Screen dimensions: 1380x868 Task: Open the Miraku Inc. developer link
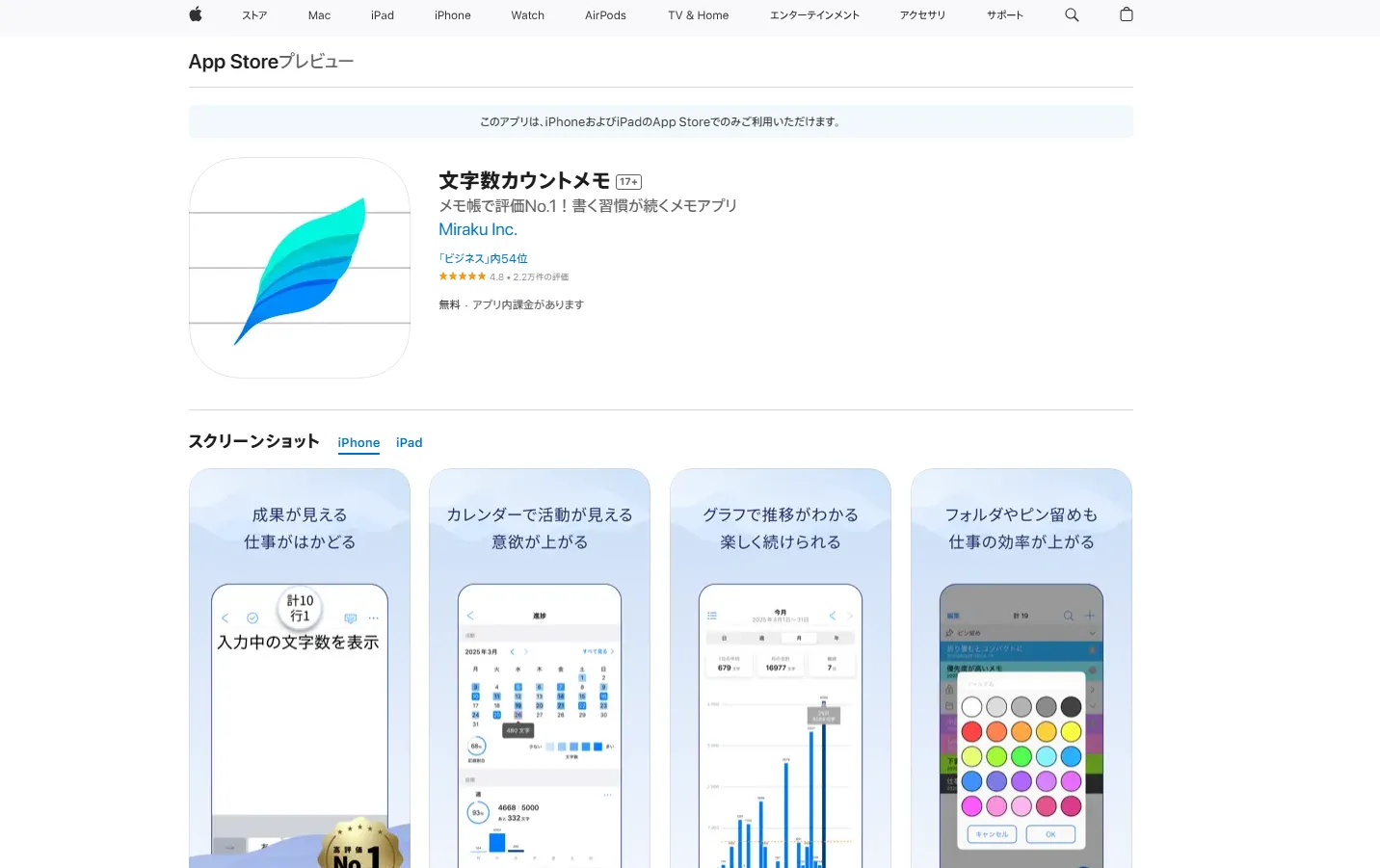(x=478, y=229)
